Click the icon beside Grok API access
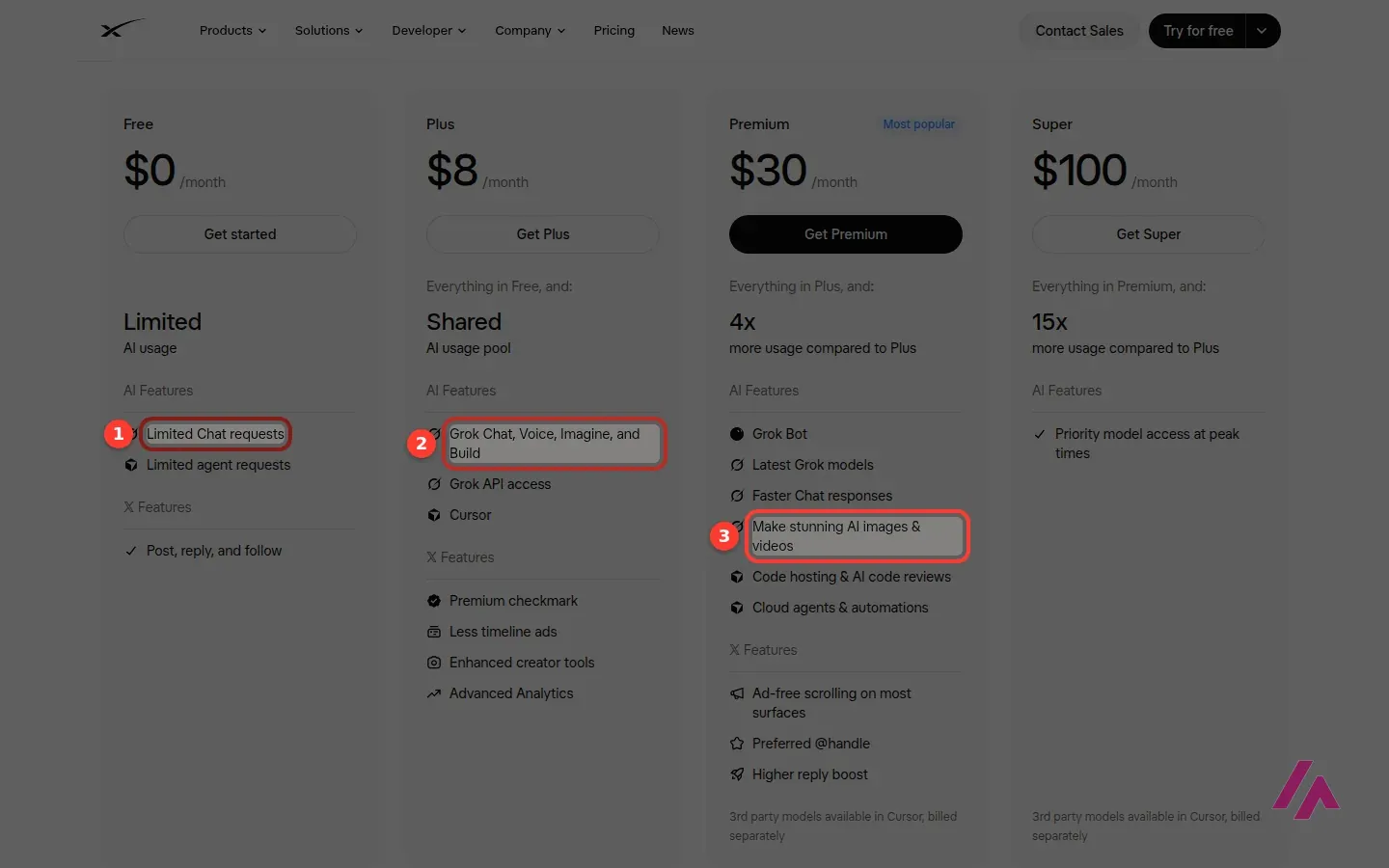The image size is (1389, 868). (x=434, y=484)
